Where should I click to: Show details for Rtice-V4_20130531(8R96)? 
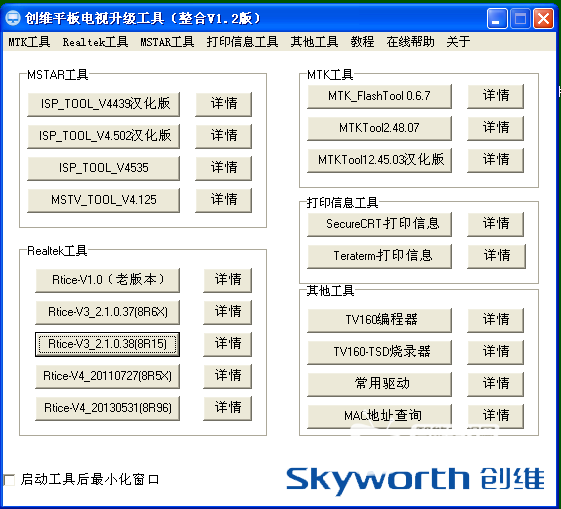(228, 408)
